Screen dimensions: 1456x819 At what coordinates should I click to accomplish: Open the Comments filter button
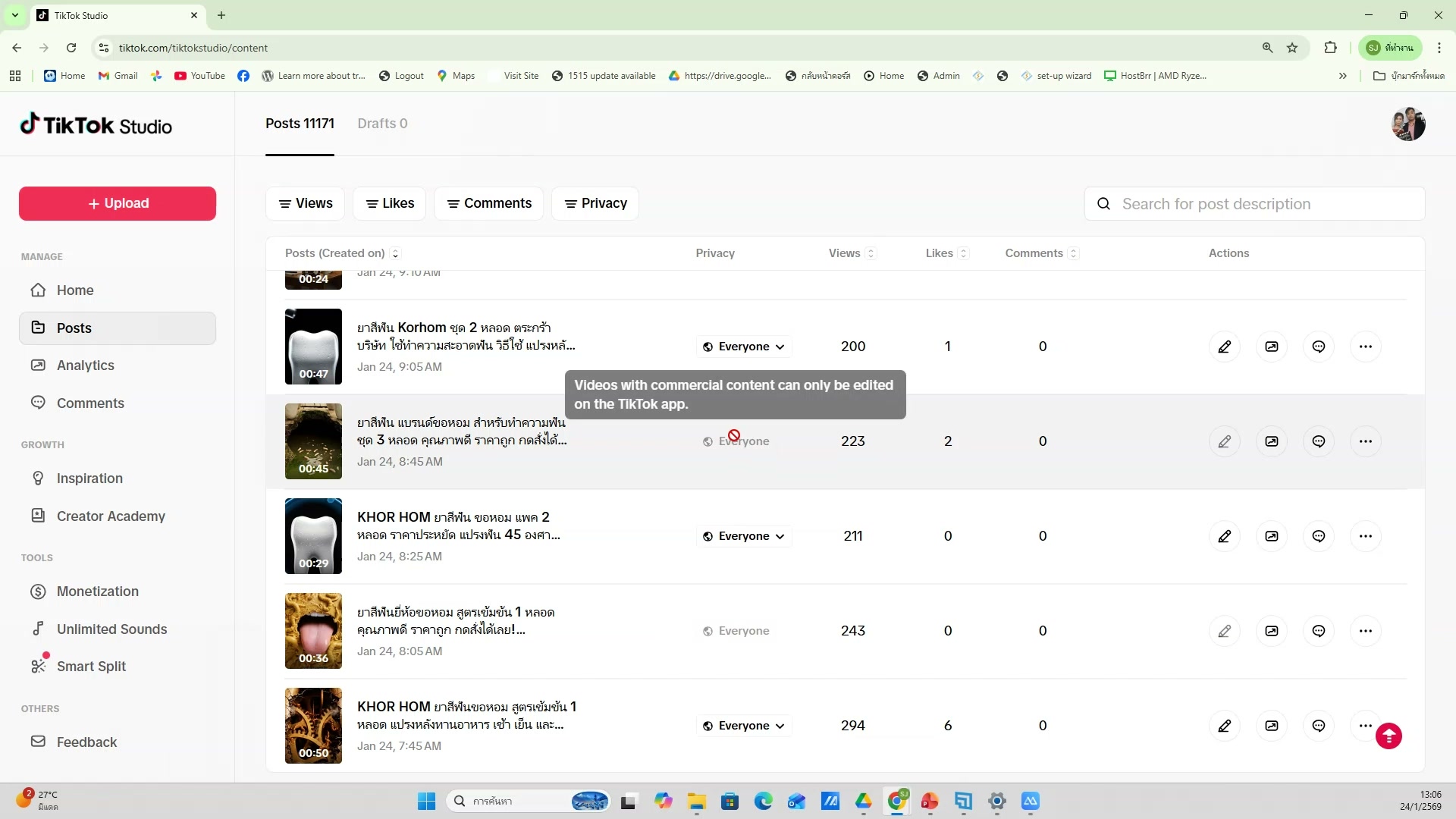point(488,203)
